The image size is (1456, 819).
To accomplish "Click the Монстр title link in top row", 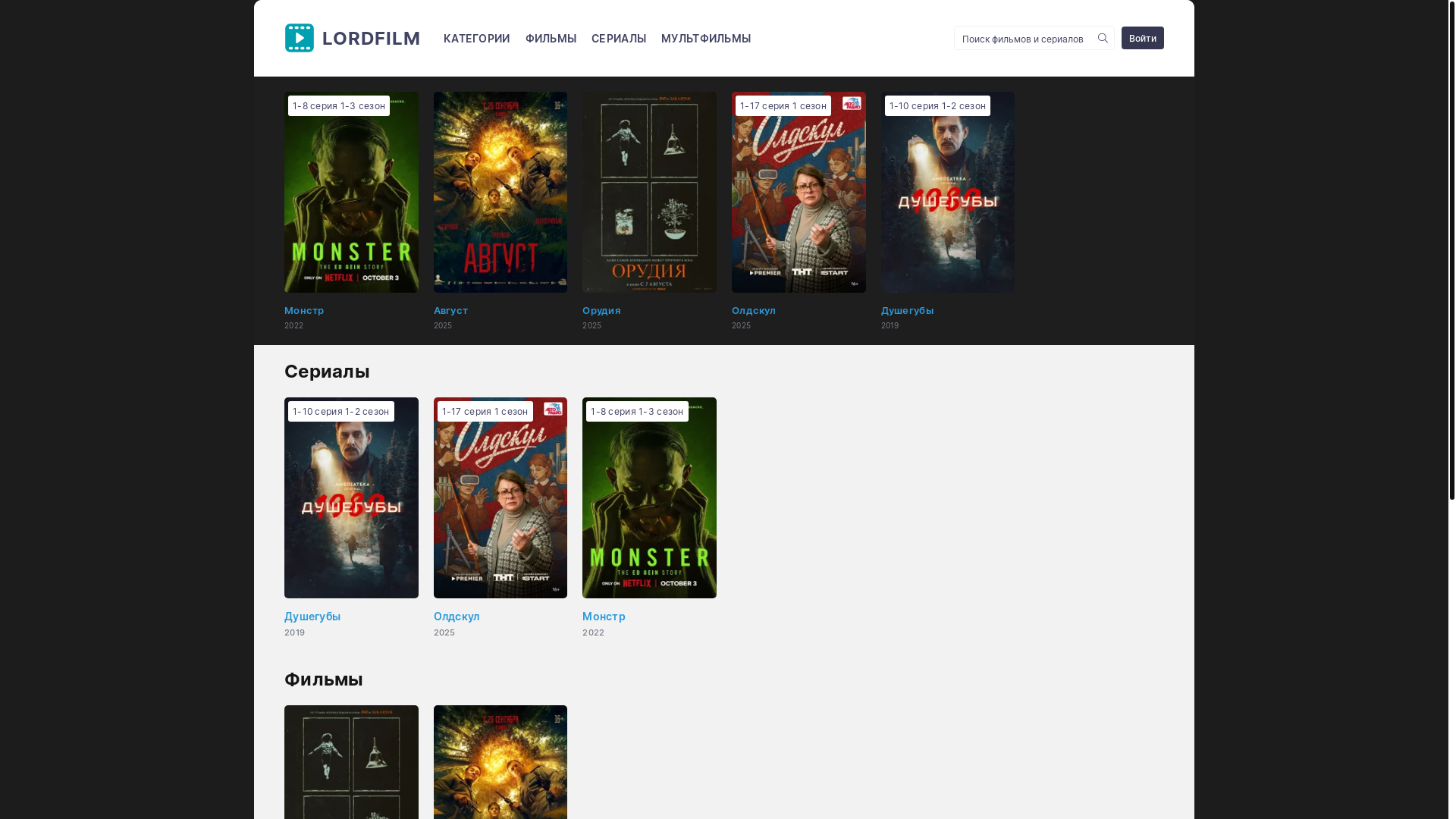I will pyautogui.click(x=304, y=310).
